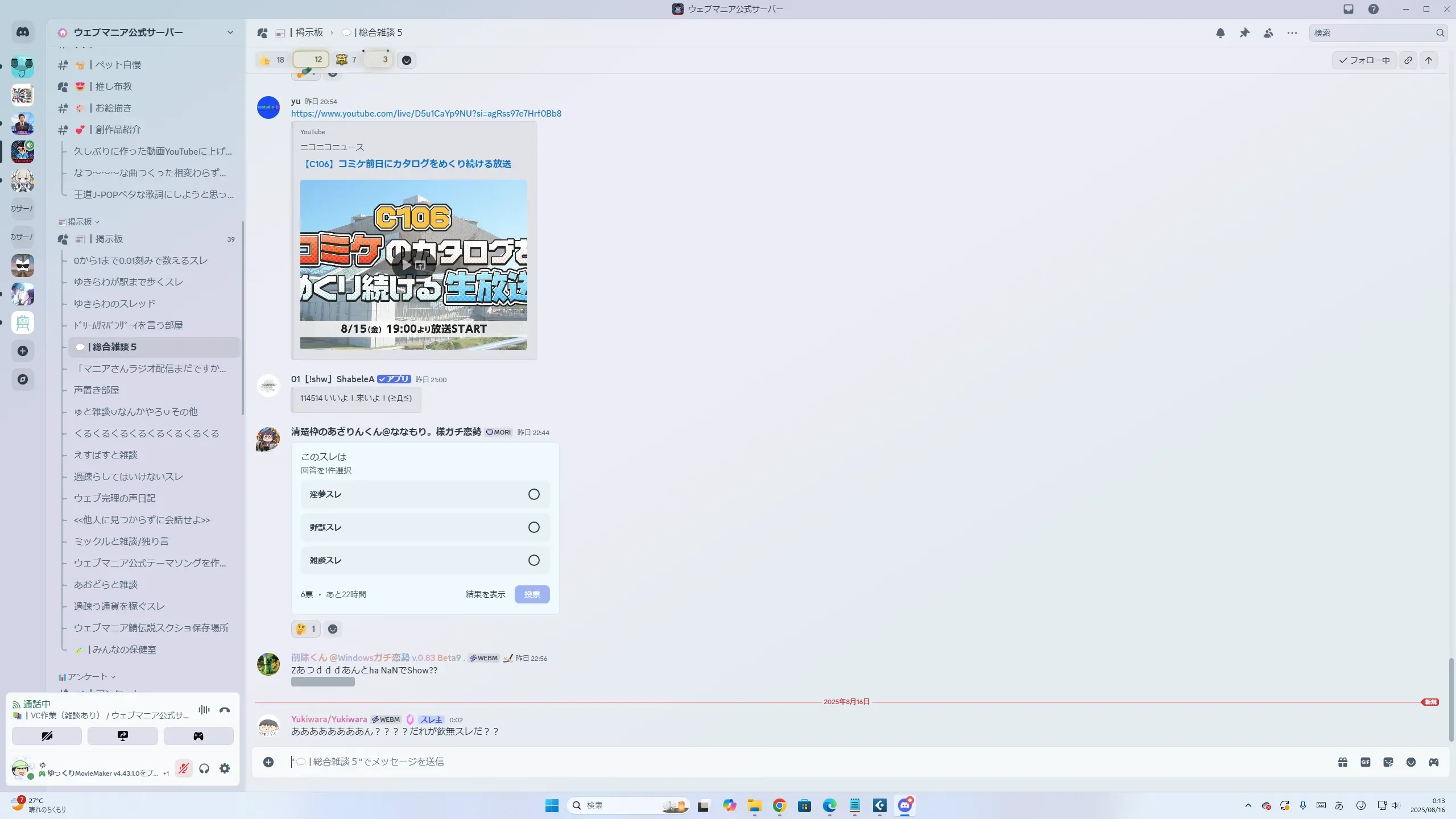Click 結果を表示 on the poll
This screenshot has height=819, width=1456.
click(485, 594)
